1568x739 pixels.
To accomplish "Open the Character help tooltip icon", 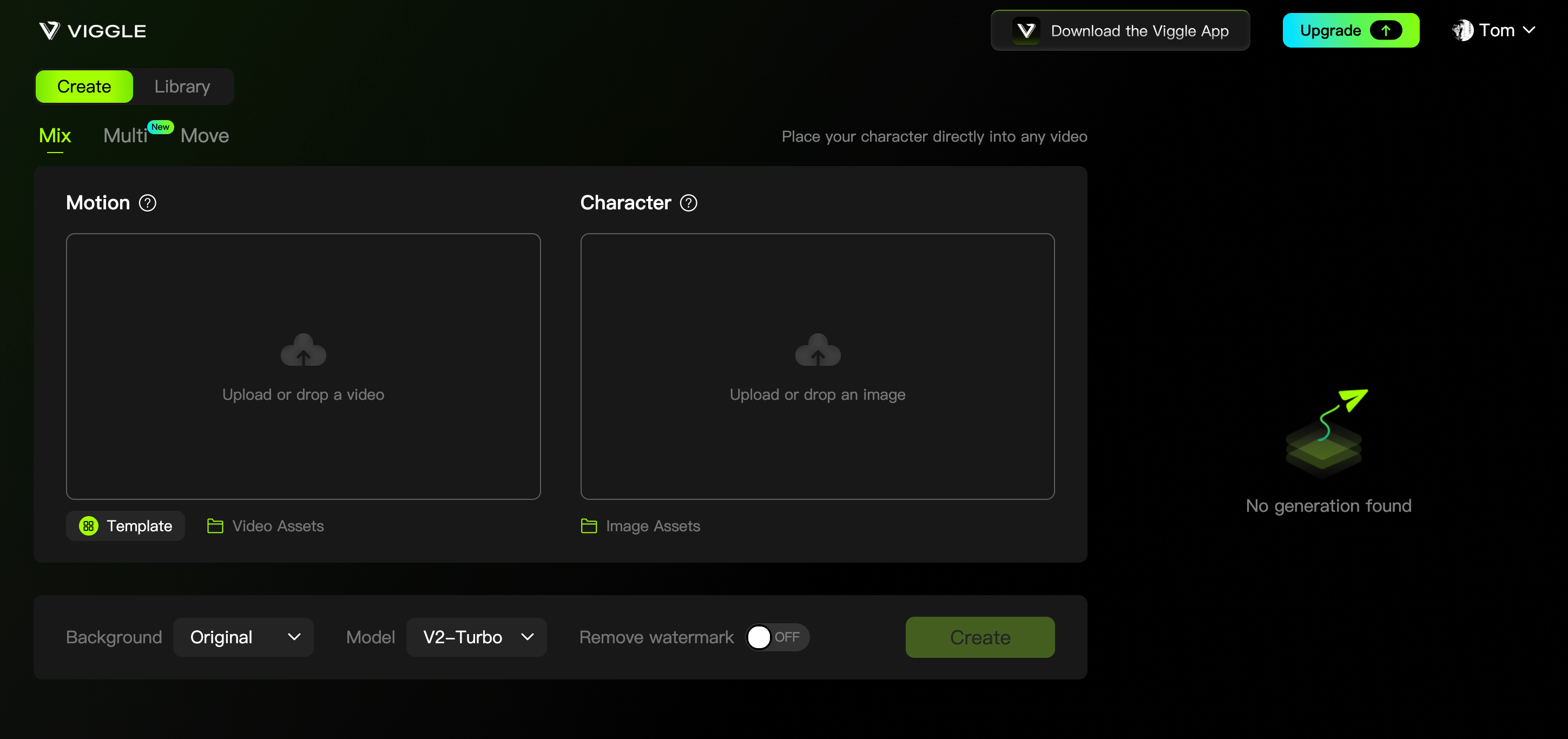I will click(688, 203).
